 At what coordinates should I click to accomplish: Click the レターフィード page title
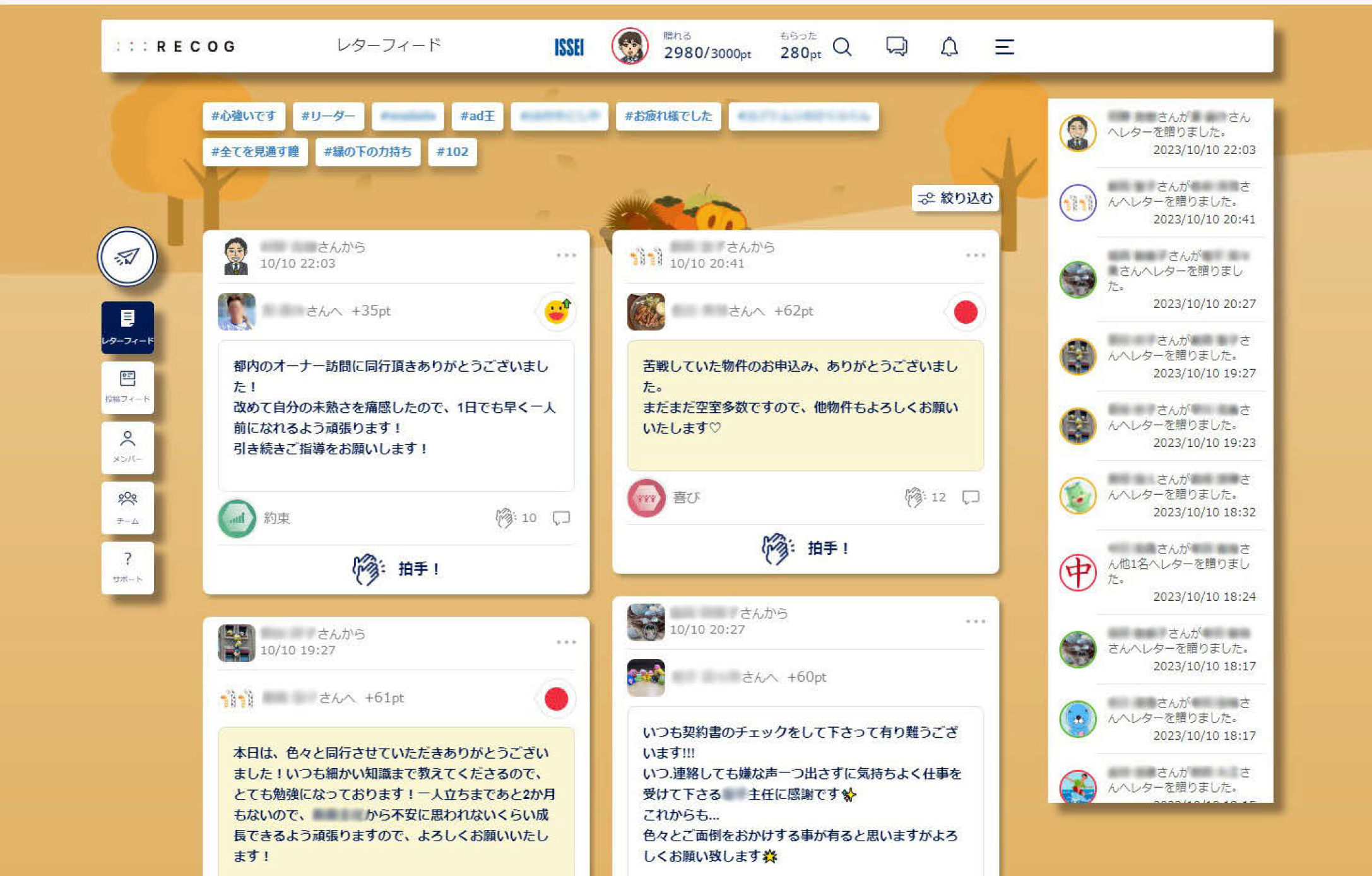pos(388,45)
